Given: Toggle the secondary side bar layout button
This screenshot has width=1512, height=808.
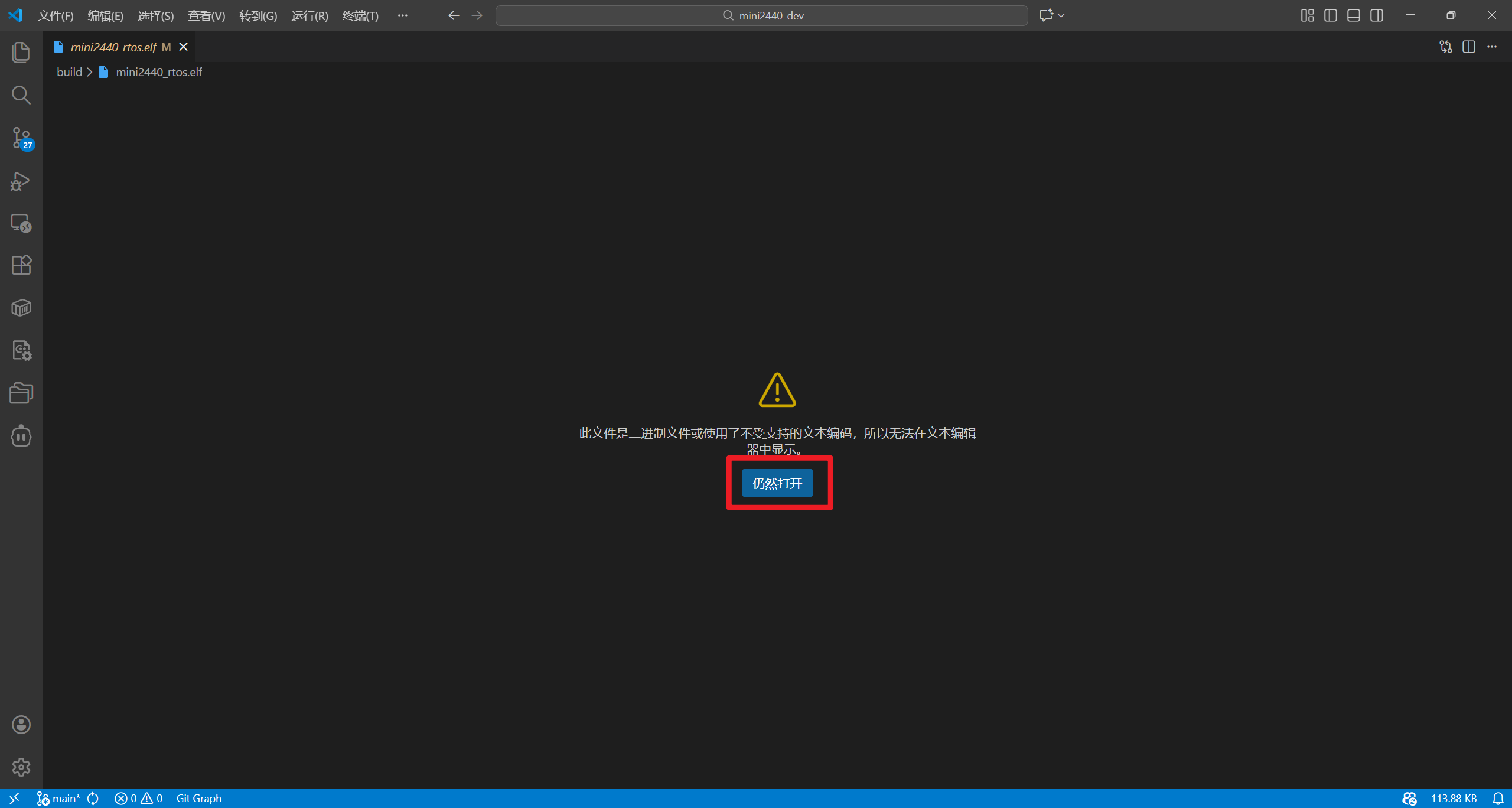Looking at the screenshot, I should tap(1377, 15).
